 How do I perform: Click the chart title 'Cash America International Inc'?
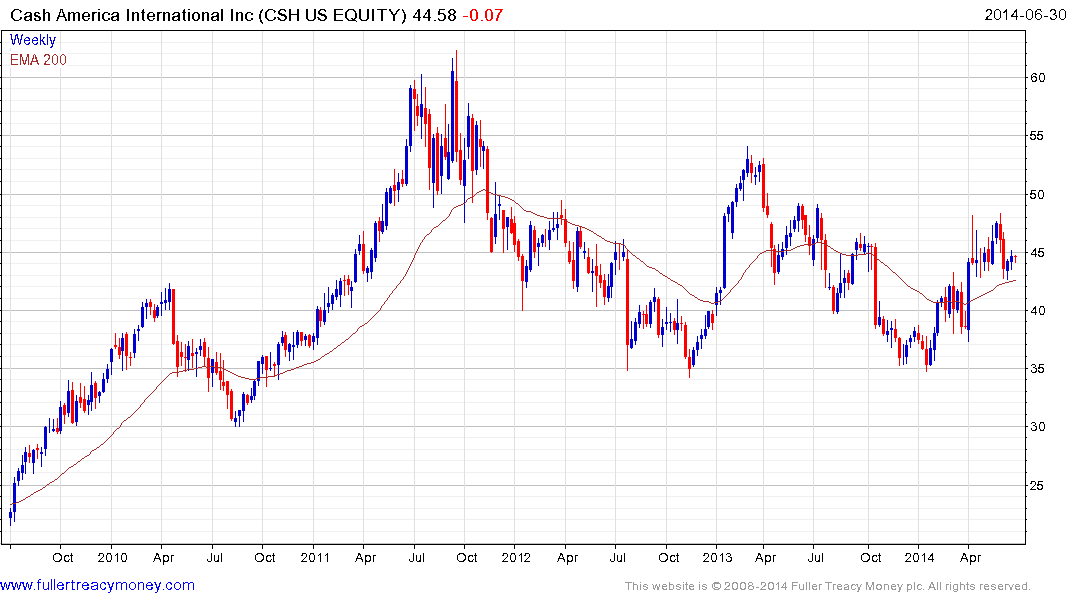132,14
